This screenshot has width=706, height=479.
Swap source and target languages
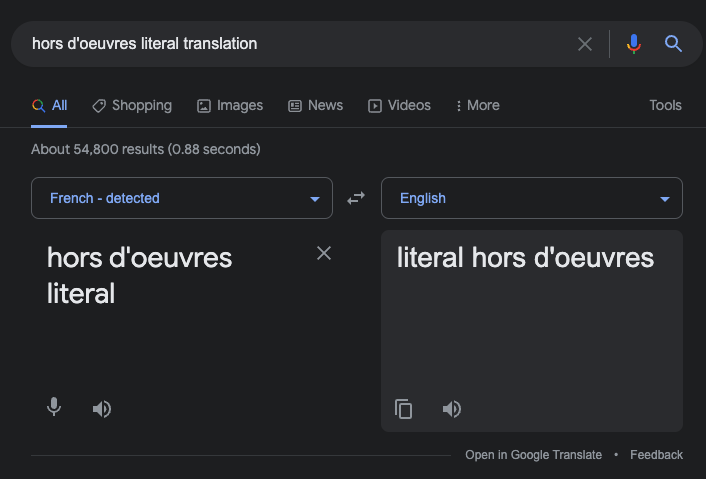356,198
